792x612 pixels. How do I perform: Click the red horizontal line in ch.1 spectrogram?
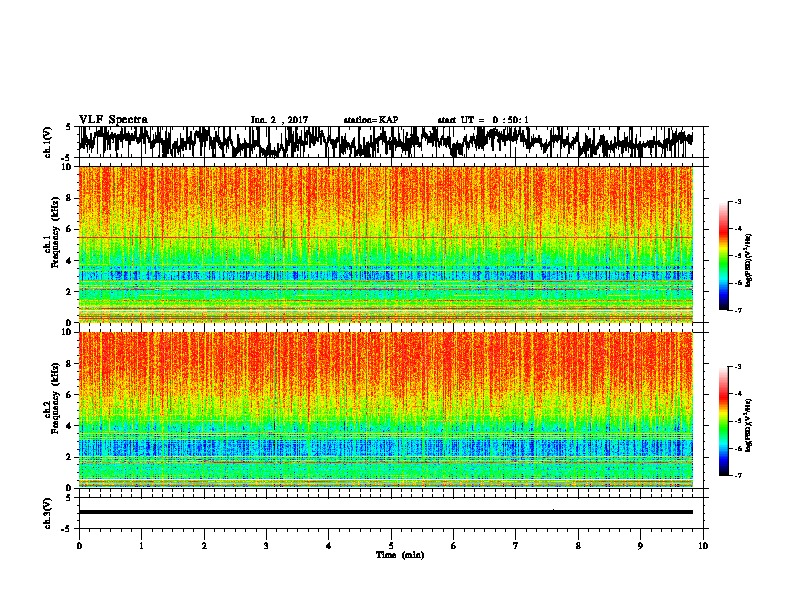coord(386,237)
